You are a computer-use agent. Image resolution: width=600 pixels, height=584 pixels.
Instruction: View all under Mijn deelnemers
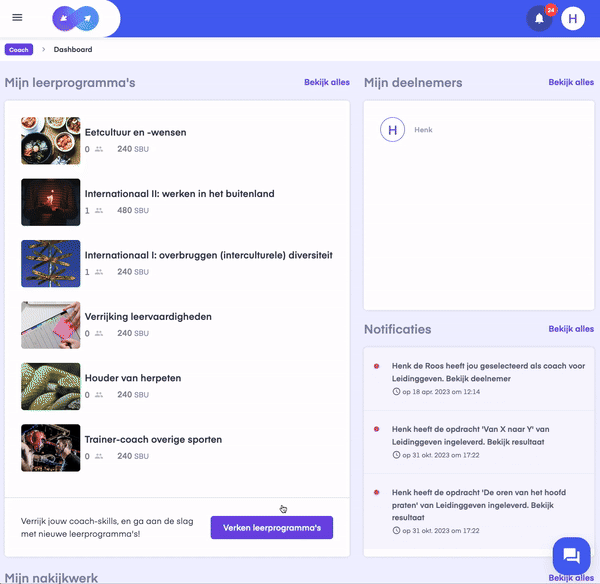pos(571,82)
